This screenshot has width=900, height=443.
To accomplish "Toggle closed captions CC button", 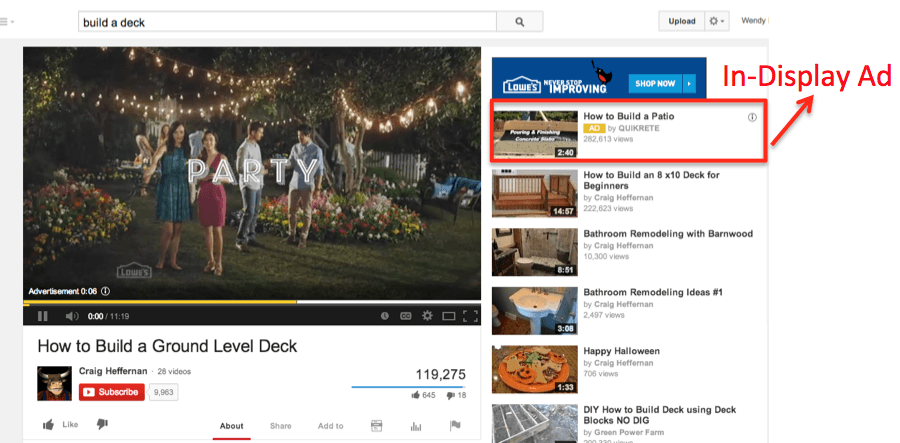I will [406, 316].
